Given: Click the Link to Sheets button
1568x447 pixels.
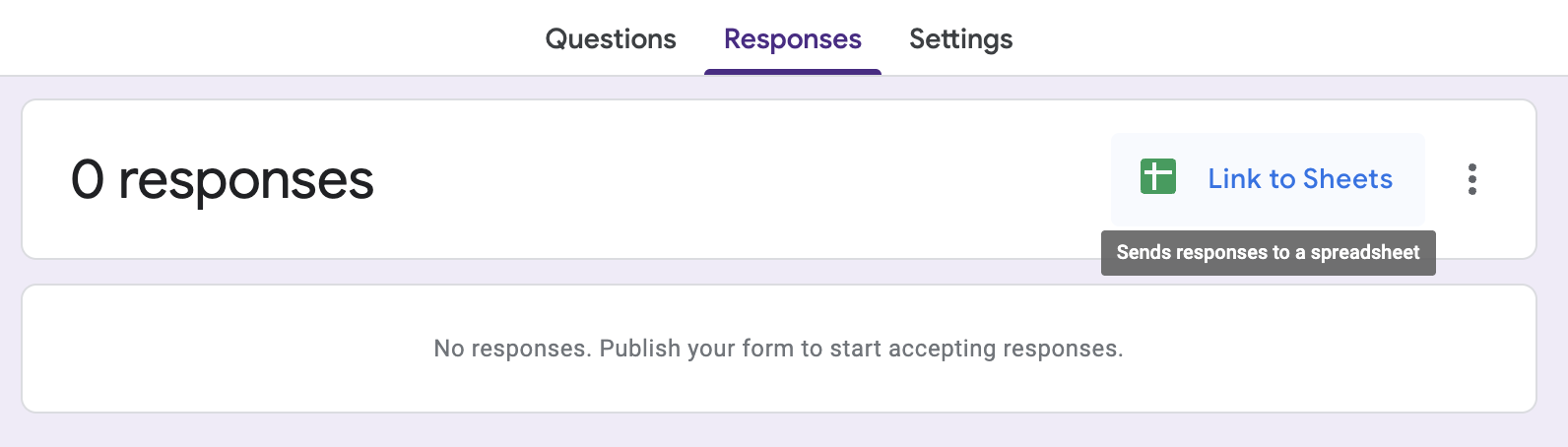Looking at the screenshot, I should coord(1267,179).
